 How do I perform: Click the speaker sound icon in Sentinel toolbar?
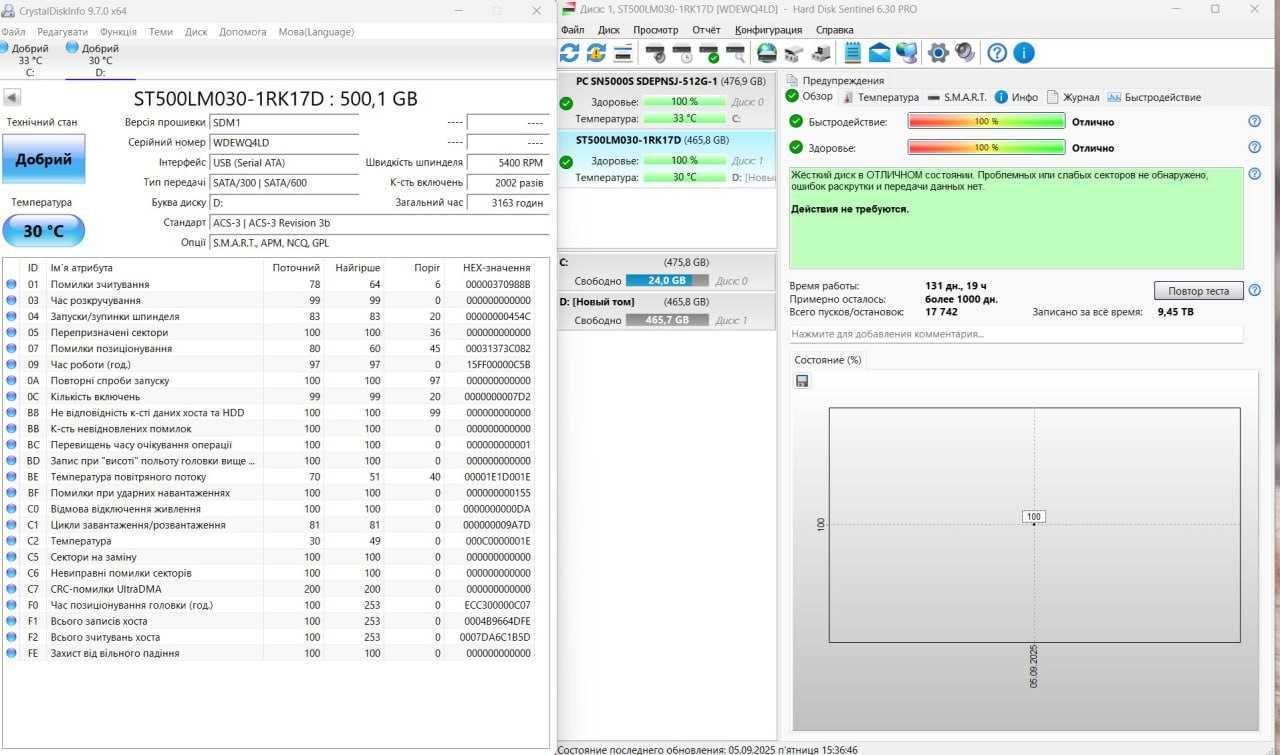(965, 53)
